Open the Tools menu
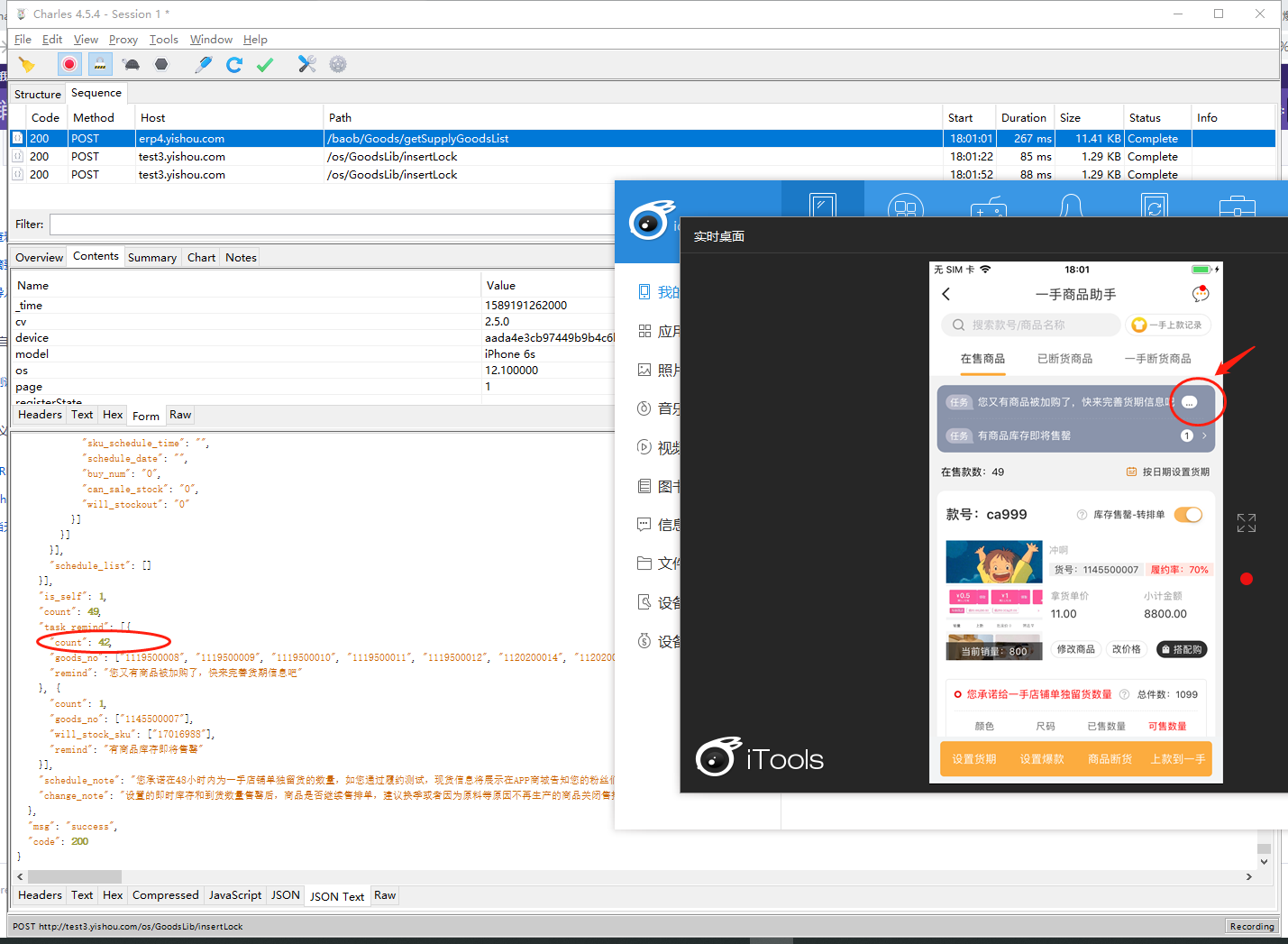 [x=163, y=40]
